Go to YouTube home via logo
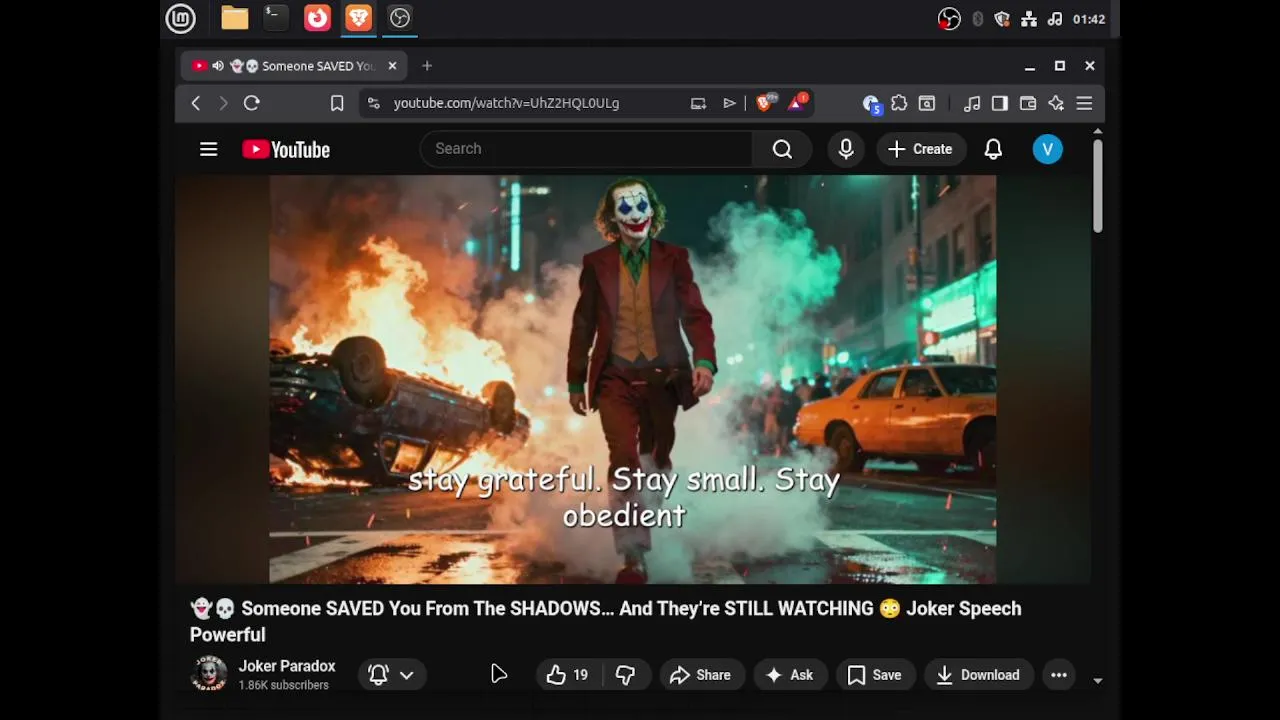 (286, 149)
